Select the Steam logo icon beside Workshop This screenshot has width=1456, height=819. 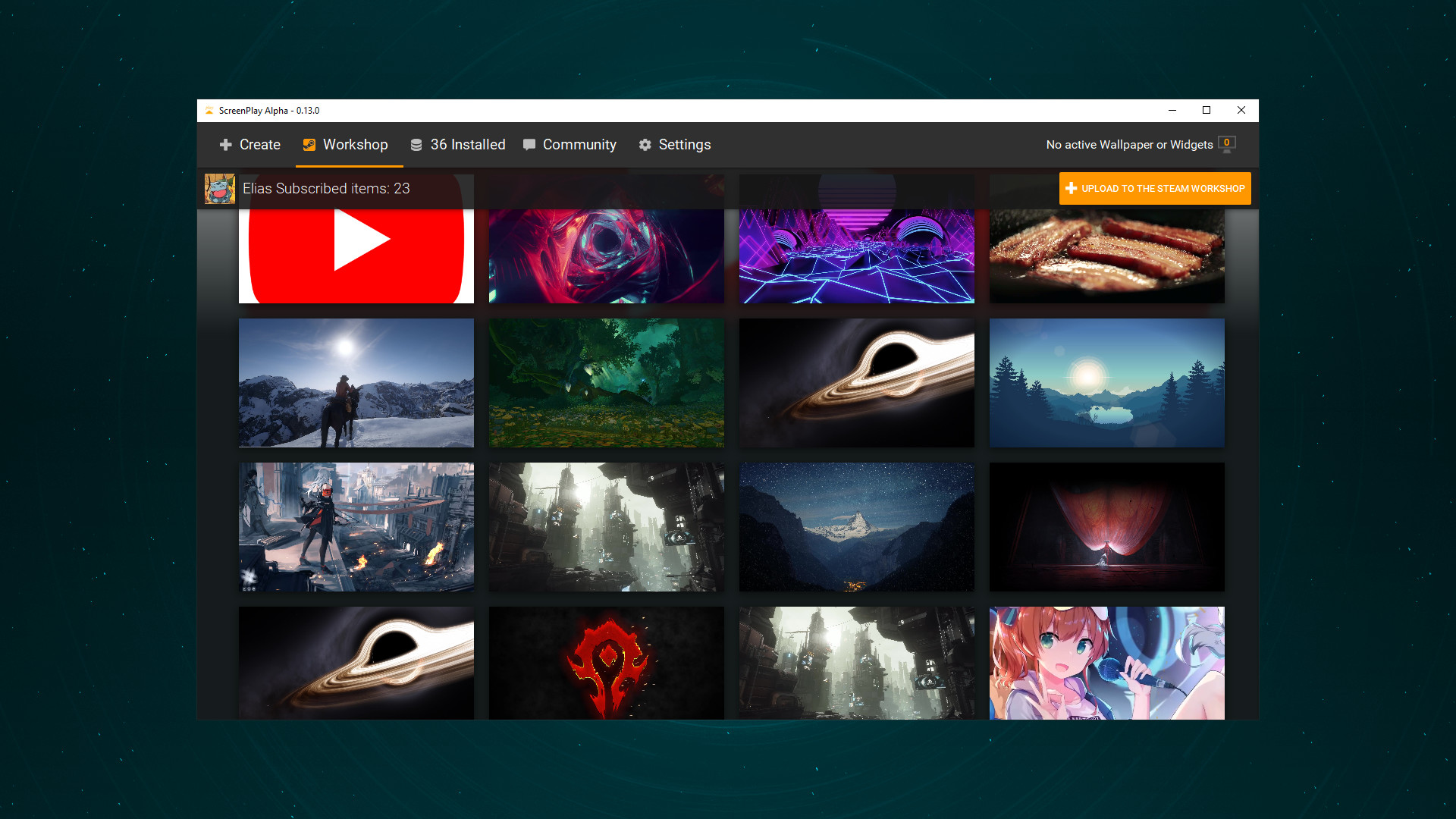coord(309,144)
